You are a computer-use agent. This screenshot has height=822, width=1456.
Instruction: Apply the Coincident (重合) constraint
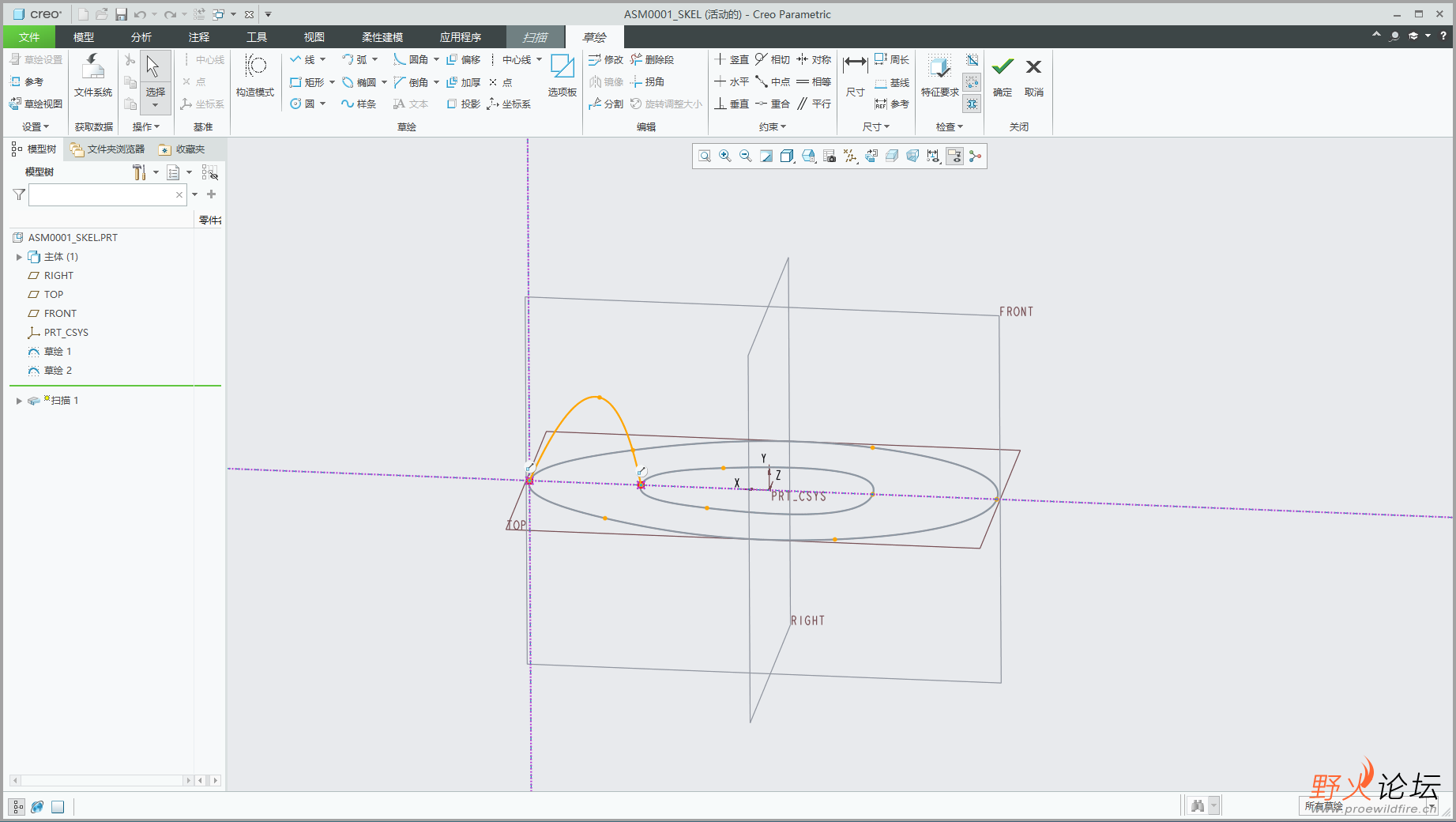pyautogui.click(x=772, y=104)
